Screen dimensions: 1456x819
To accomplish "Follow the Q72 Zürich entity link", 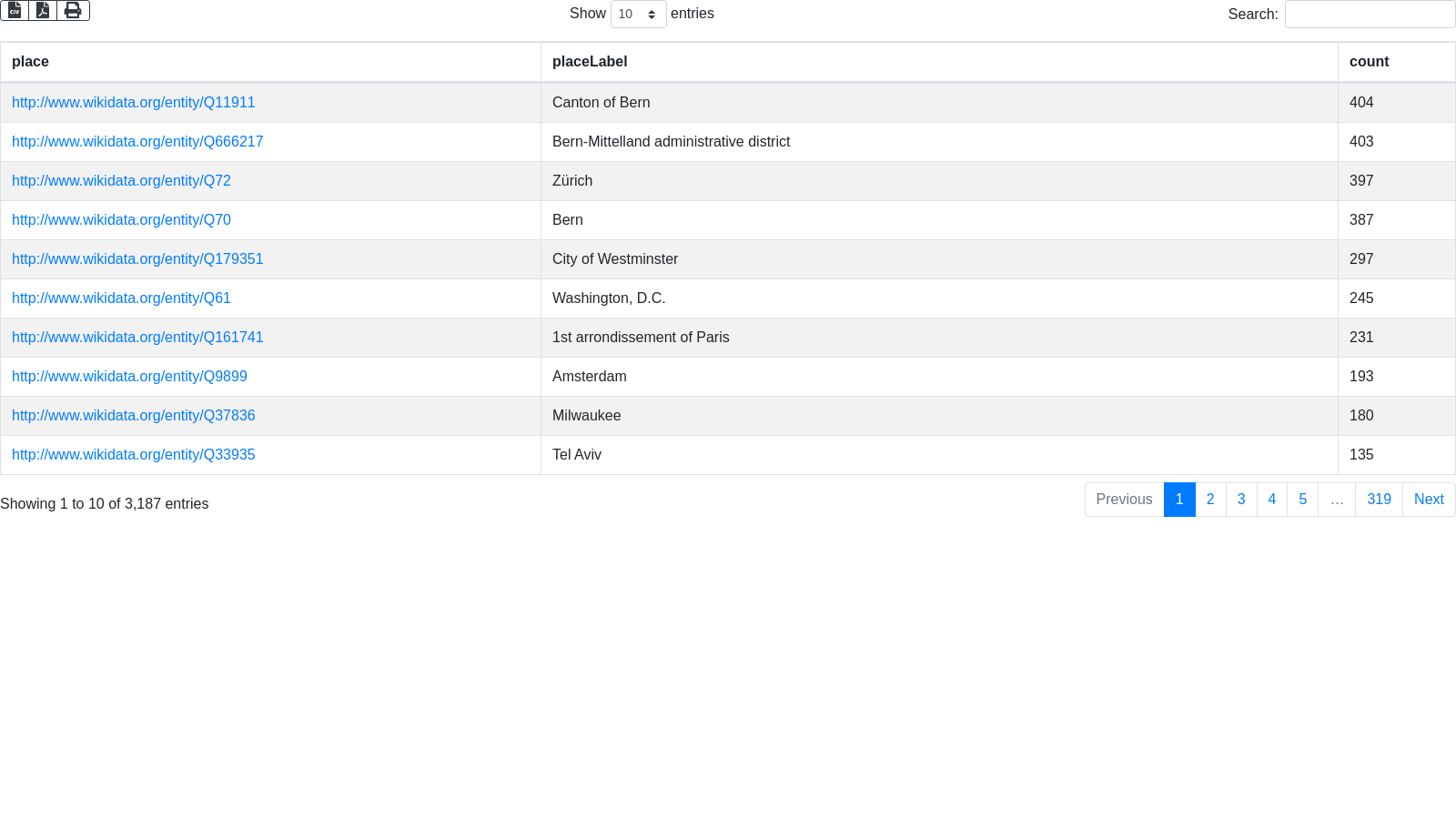I will coord(121,181).
